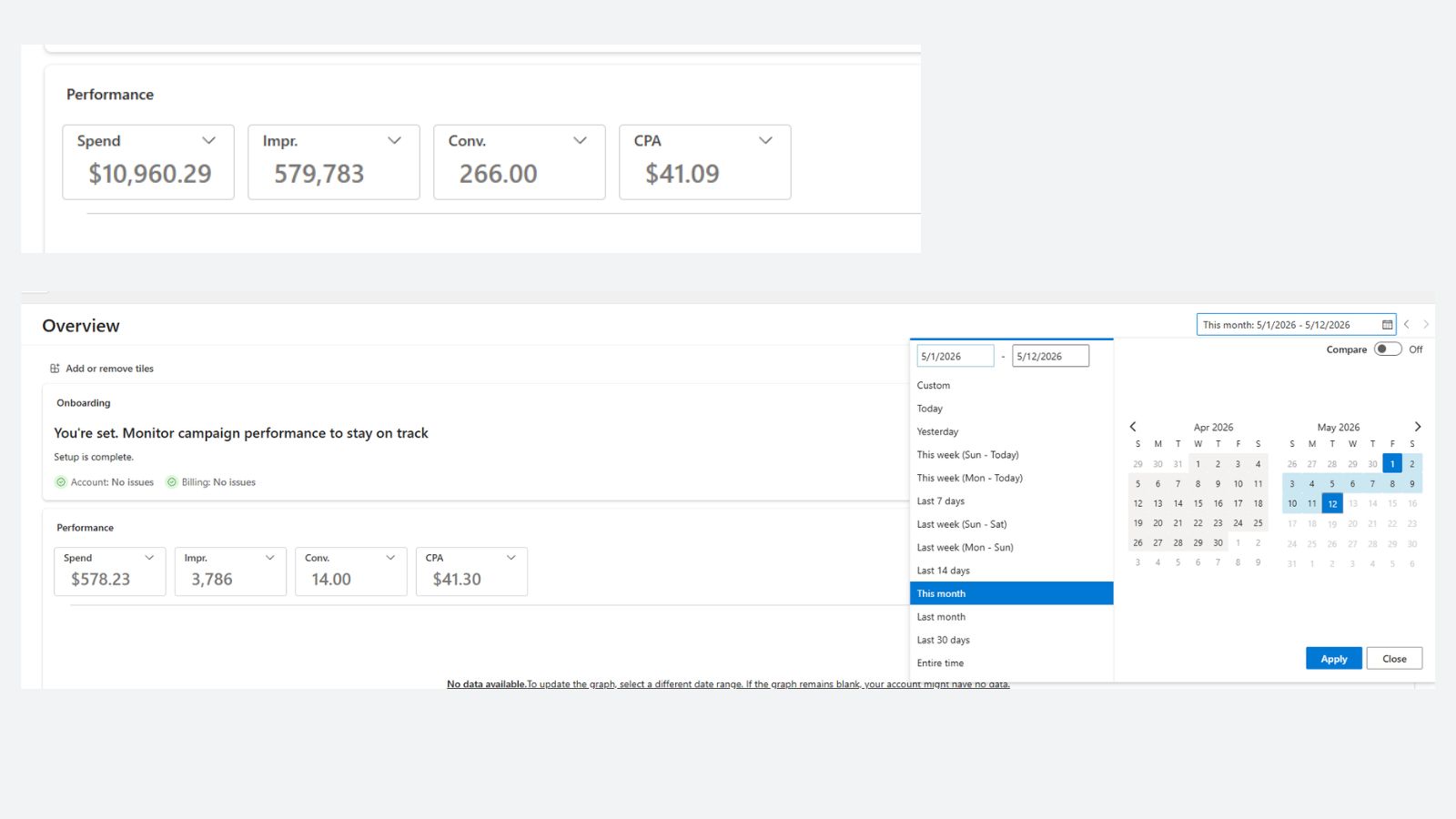The width and height of the screenshot is (1456, 819).
Task: Pick the Last month option
Action: (x=1011, y=617)
